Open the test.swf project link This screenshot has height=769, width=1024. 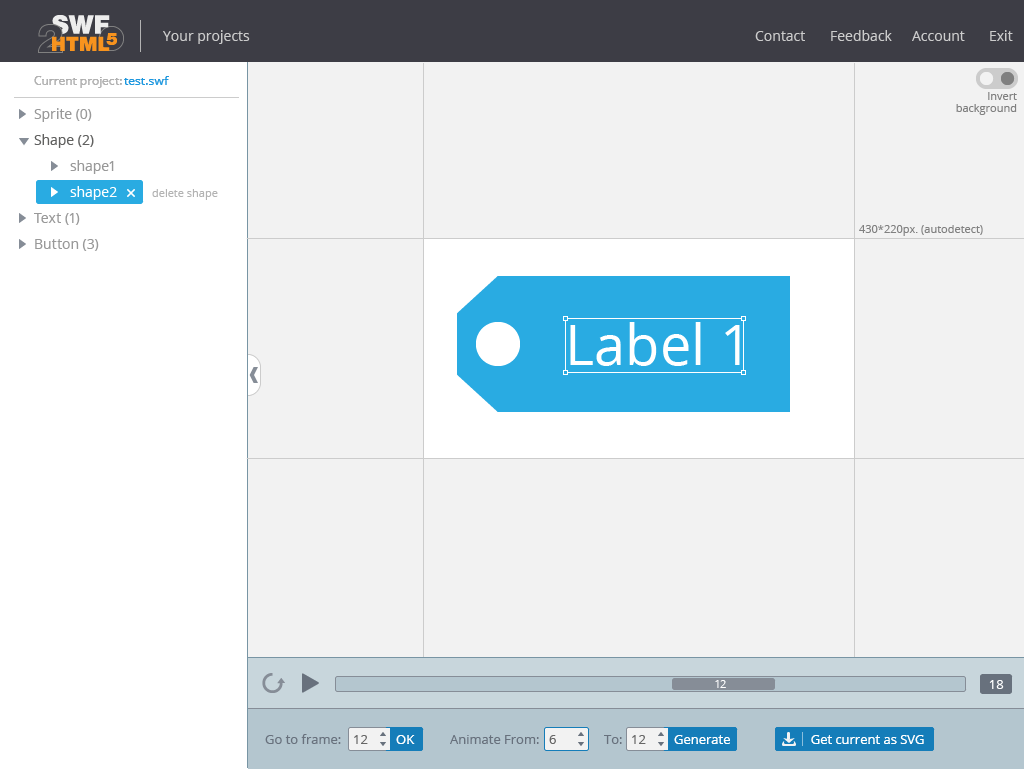[146, 81]
